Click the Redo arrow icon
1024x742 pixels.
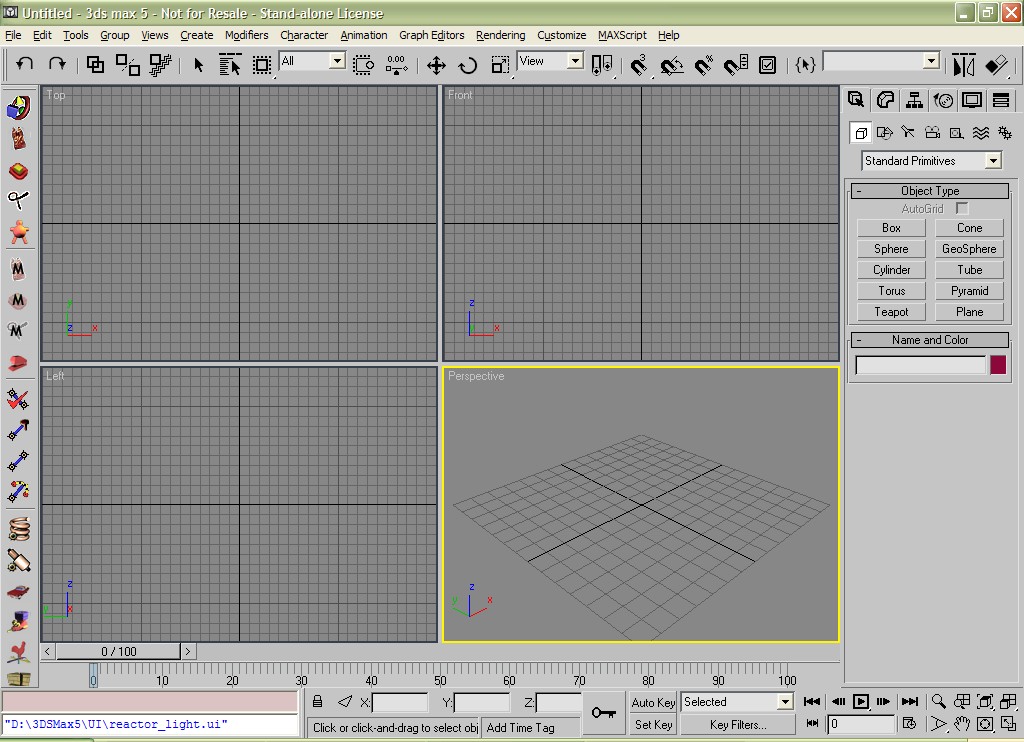[57, 64]
